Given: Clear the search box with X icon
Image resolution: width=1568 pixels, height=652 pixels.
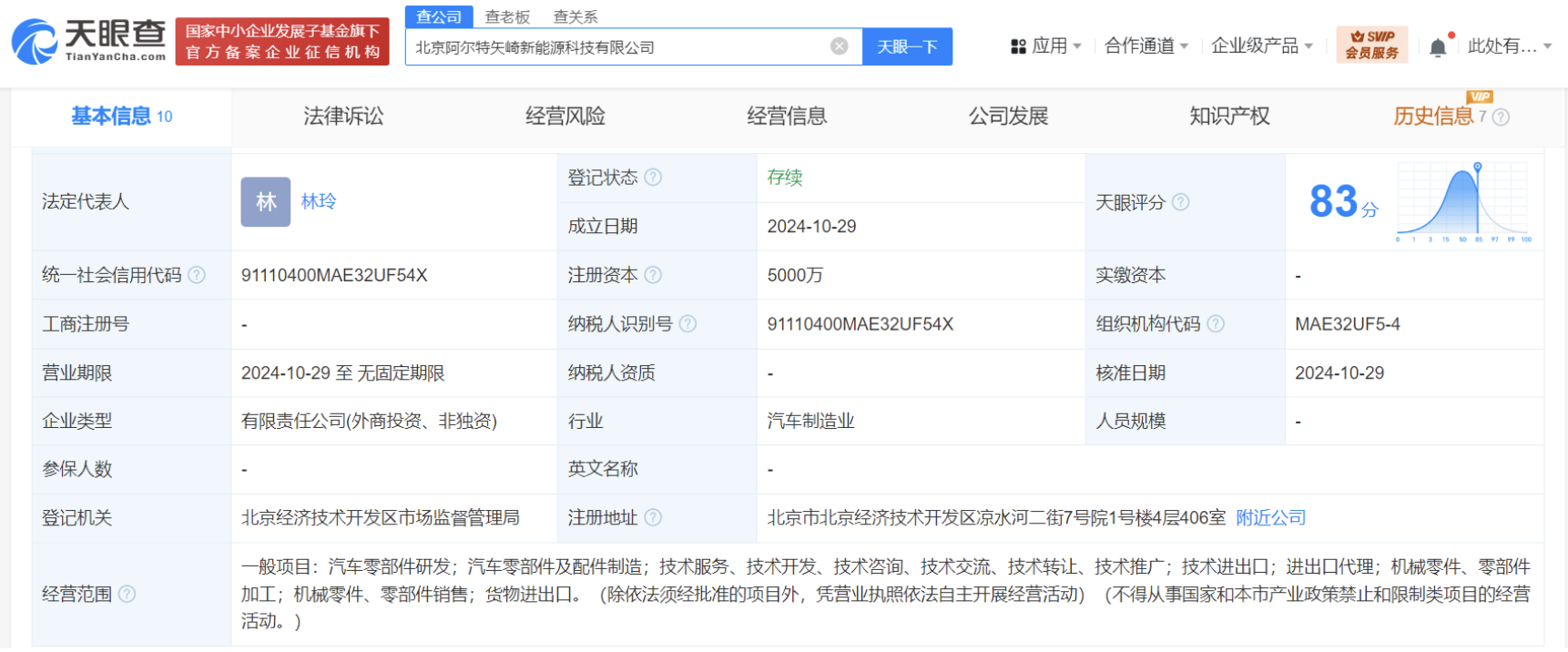Looking at the screenshot, I should coord(839,46).
